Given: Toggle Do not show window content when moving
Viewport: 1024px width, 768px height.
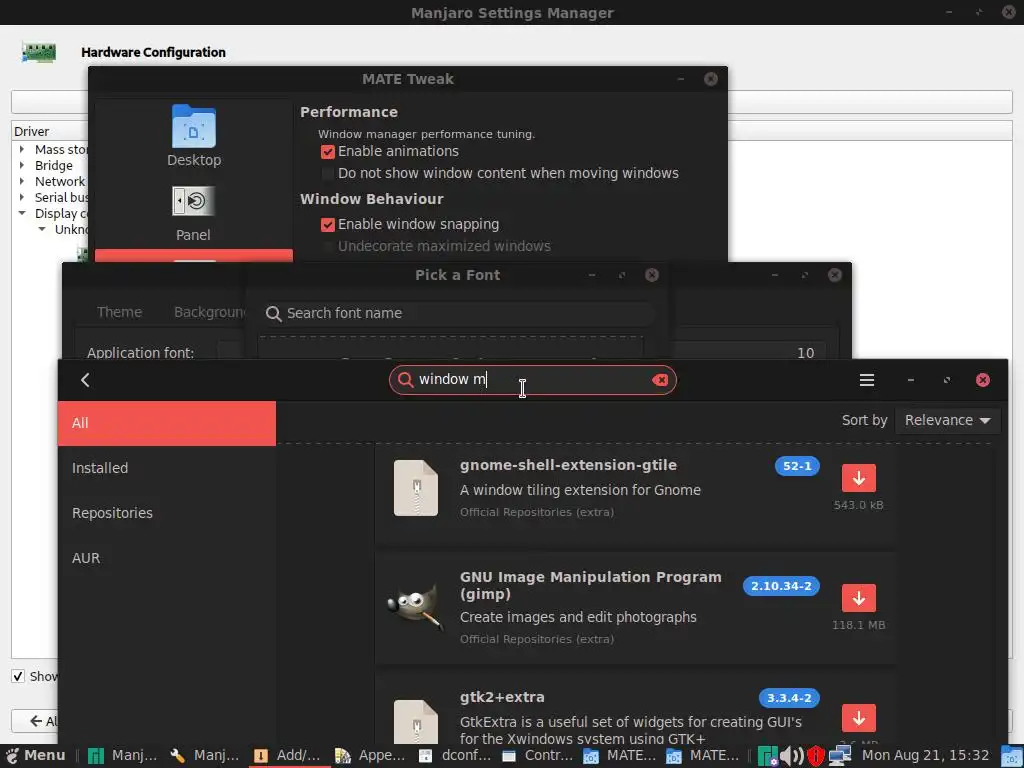Looking at the screenshot, I should [x=328, y=174].
